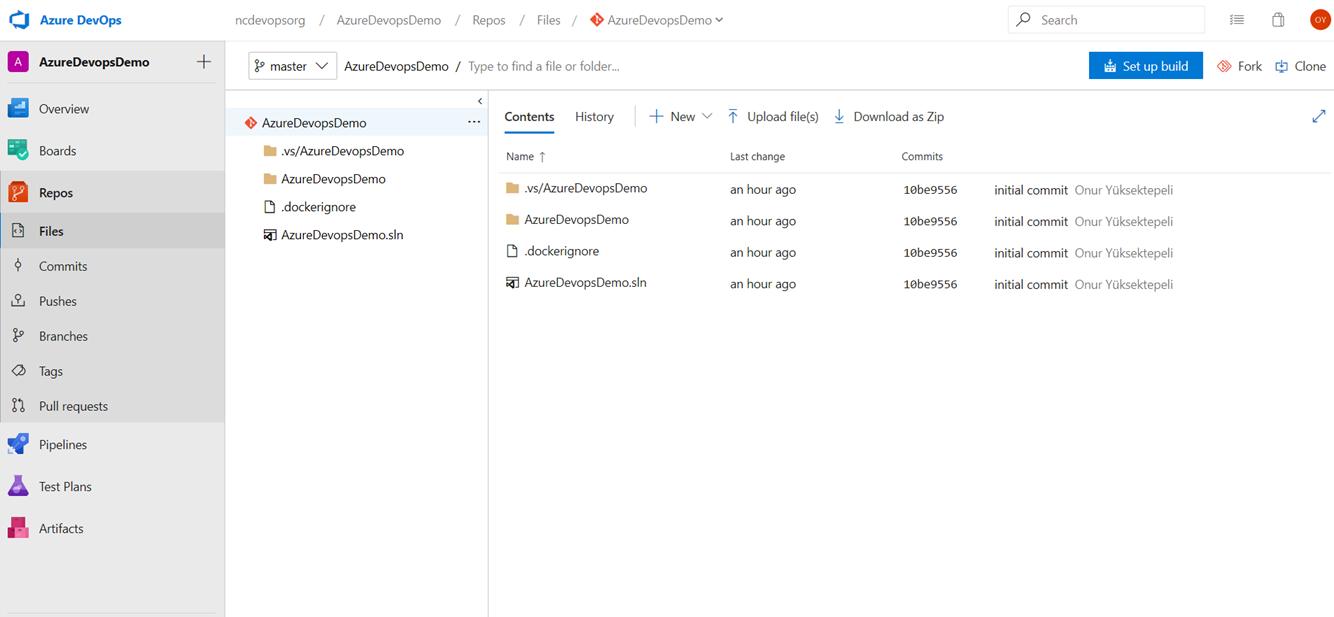Switch to the Contents tab
This screenshot has height=617, width=1334.
(x=529, y=117)
